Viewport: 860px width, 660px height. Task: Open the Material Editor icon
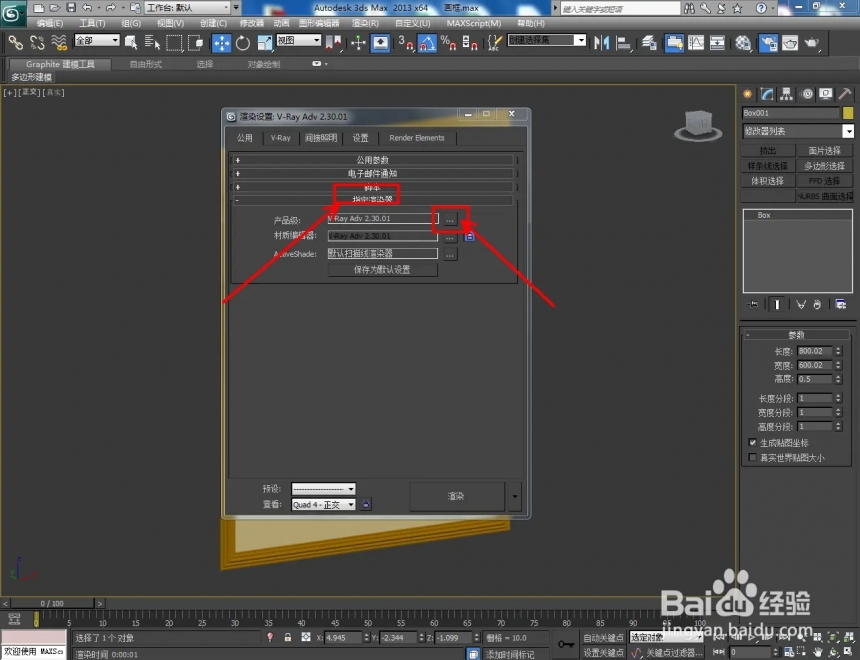pyautogui.click(x=743, y=43)
